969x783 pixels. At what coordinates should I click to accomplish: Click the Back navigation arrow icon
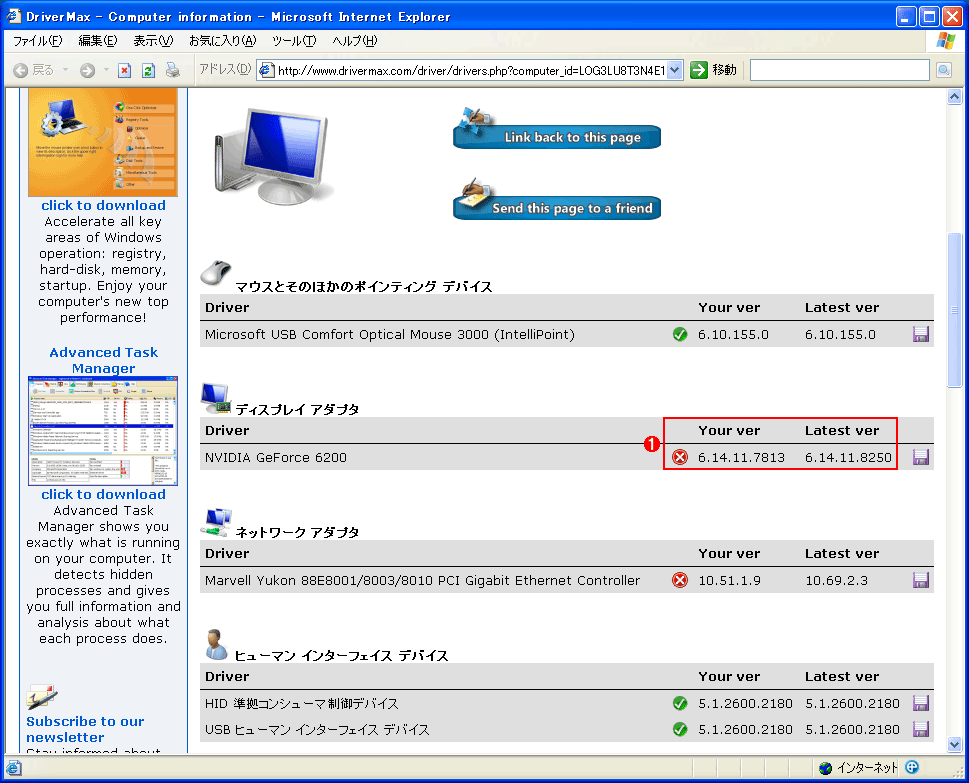pos(21,70)
